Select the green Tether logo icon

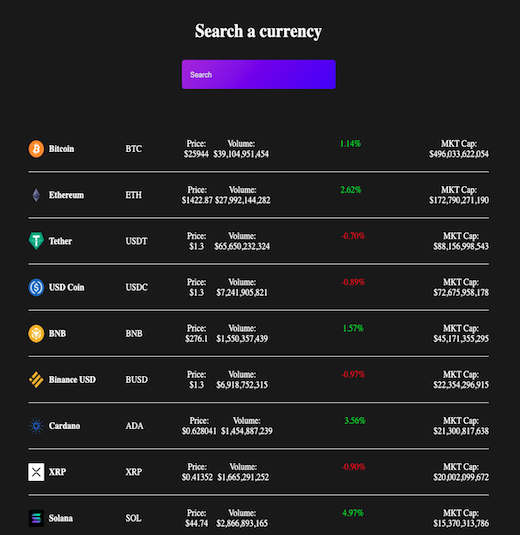click(x=36, y=241)
